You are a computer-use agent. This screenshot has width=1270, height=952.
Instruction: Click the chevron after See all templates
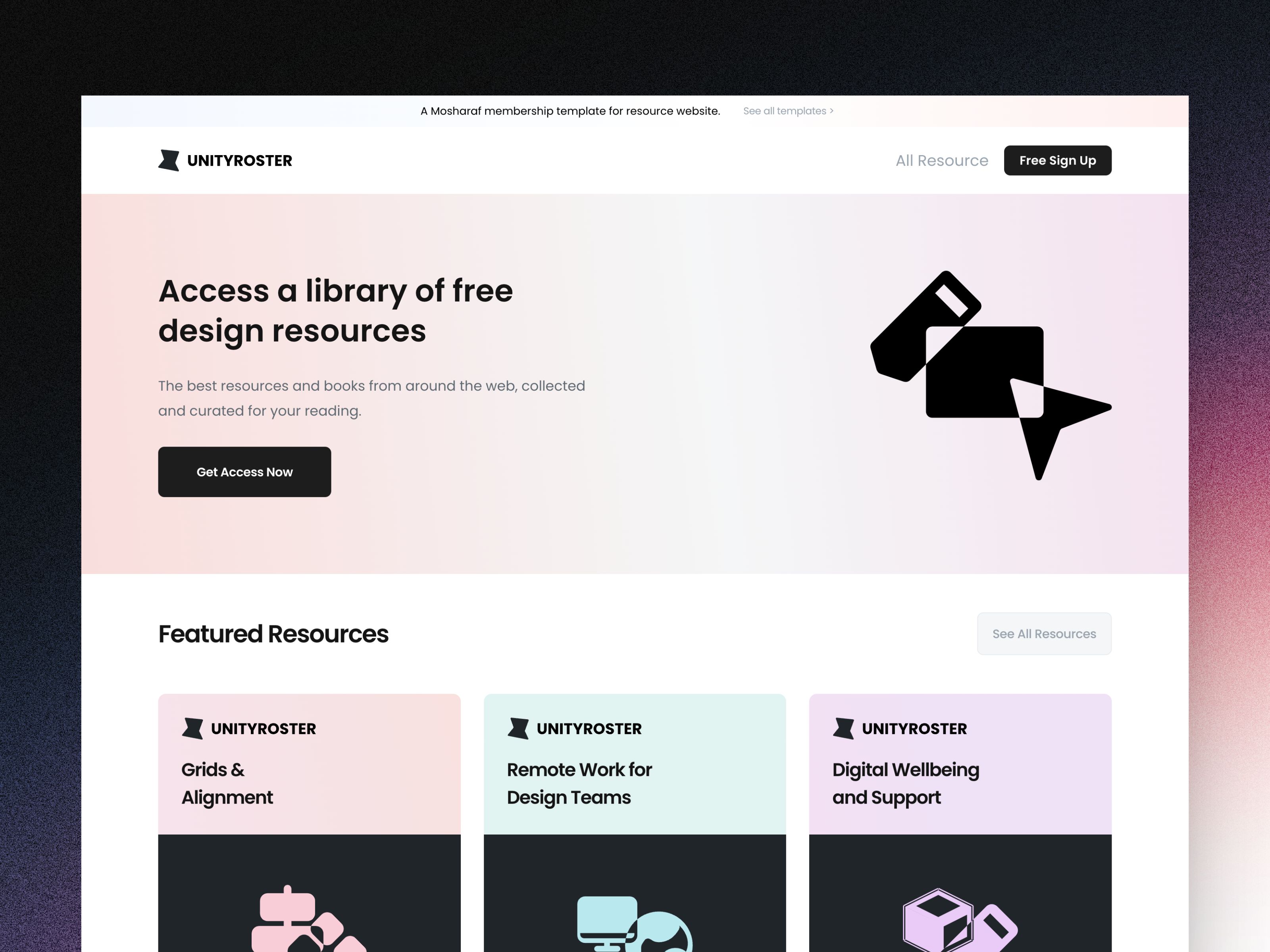click(831, 111)
